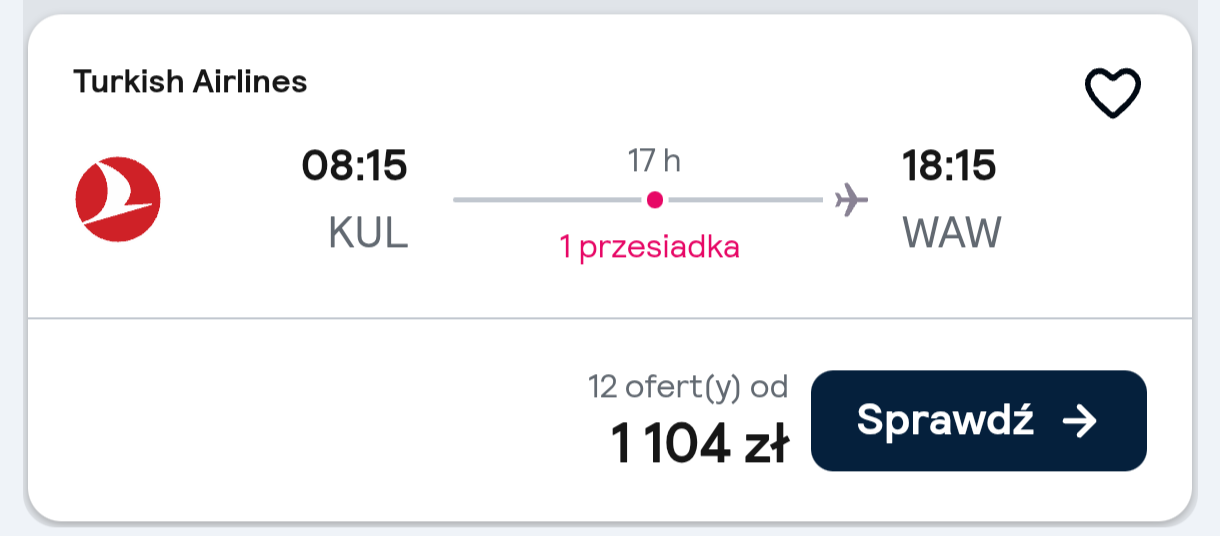Click the empty area left of the price

click(300, 420)
